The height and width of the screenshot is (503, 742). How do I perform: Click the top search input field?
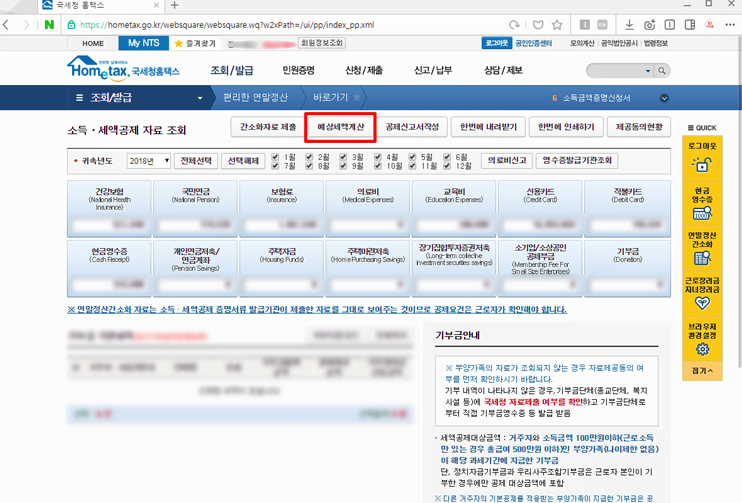coord(622,71)
